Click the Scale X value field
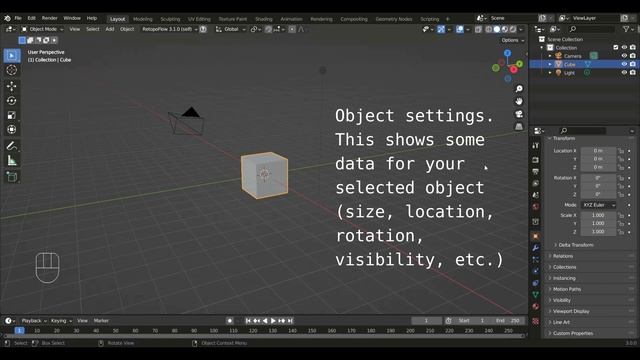Viewport: 640px width, 360px height. 598,215
